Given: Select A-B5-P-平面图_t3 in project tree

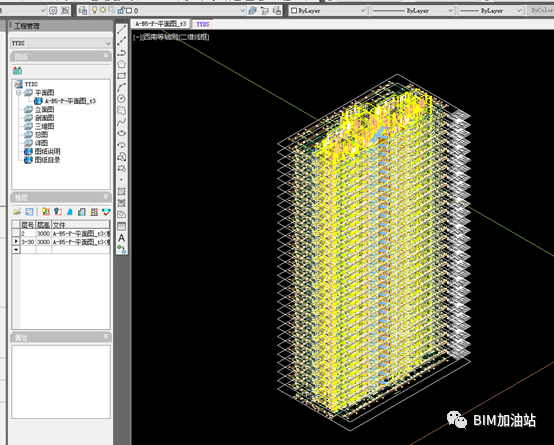Looking at the screenshot, I should [x=70, y=101].
